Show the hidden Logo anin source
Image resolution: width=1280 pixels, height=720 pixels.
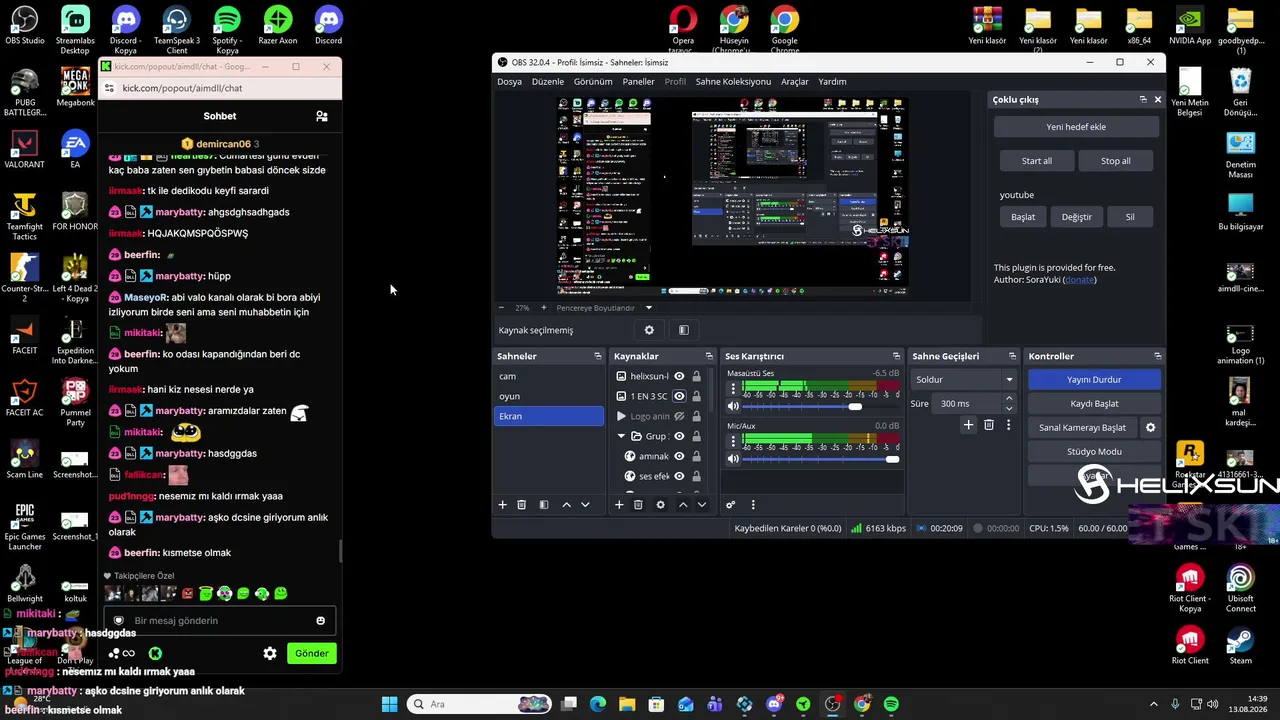tap(679, 416)
